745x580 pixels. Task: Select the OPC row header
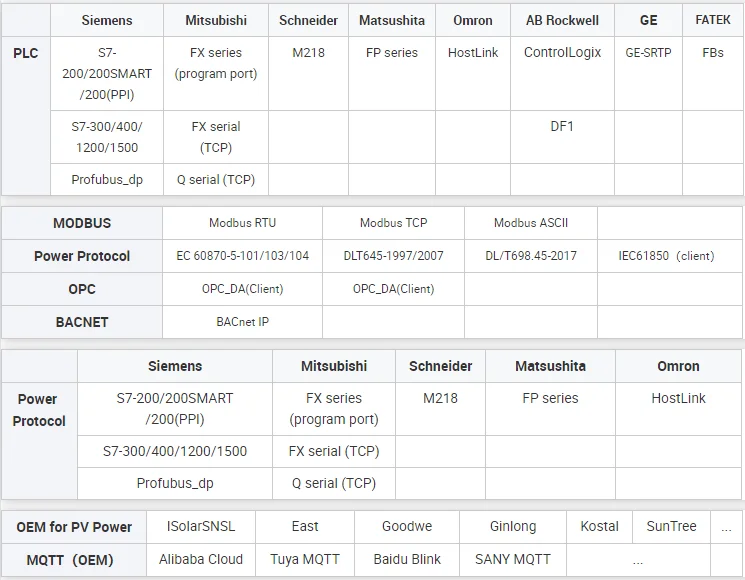point(82,289)
